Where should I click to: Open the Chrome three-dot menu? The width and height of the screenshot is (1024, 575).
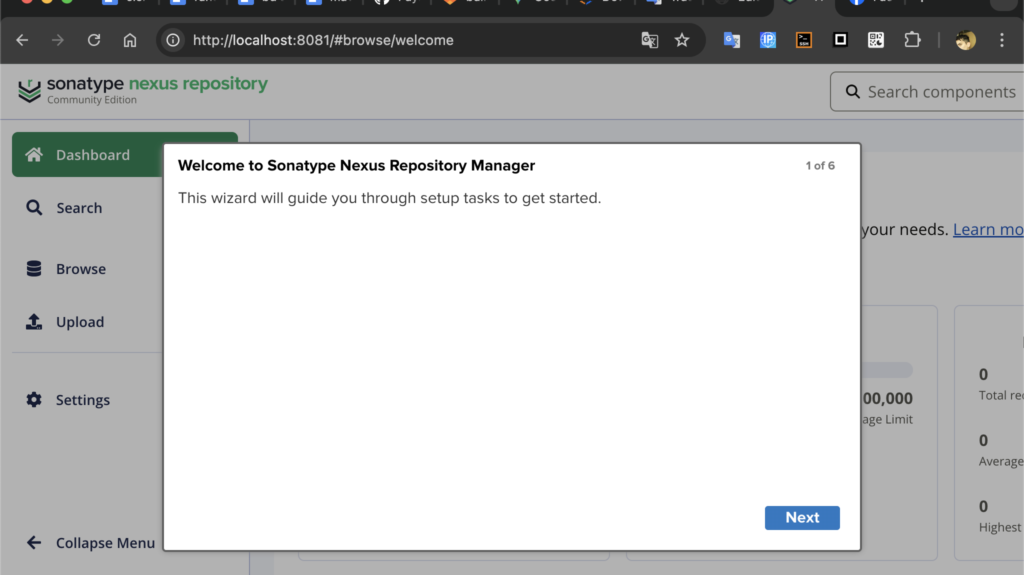pyautogui.click(x=1002, y=40)
